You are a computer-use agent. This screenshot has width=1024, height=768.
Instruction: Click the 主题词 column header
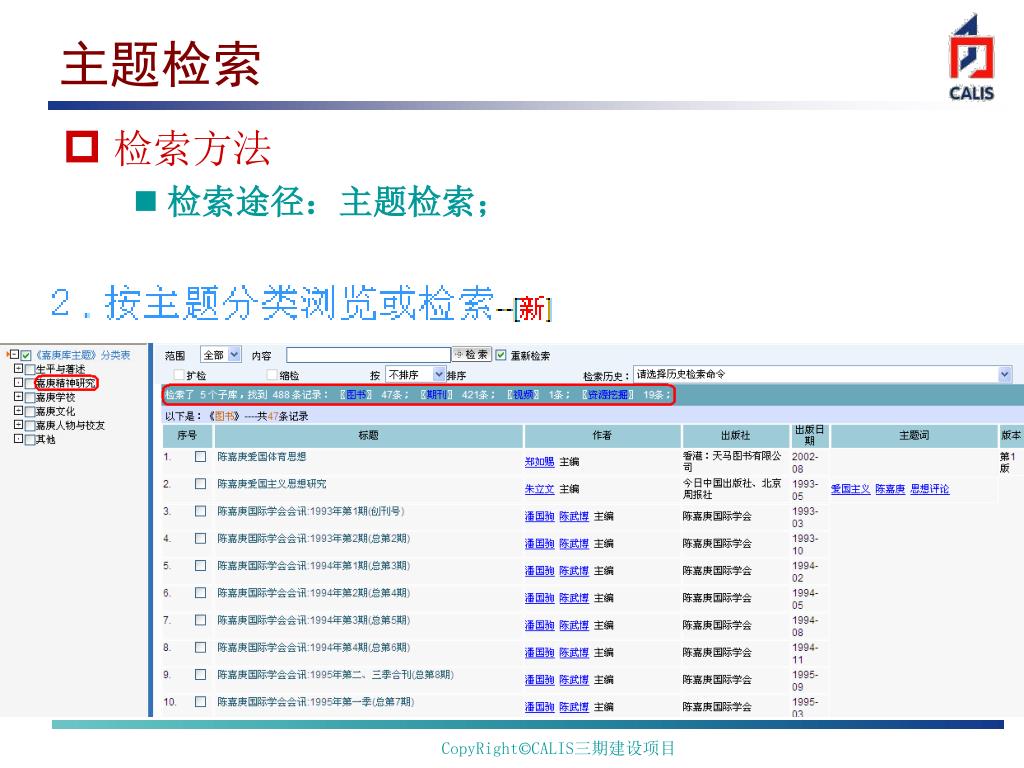(x=914, y=435)
